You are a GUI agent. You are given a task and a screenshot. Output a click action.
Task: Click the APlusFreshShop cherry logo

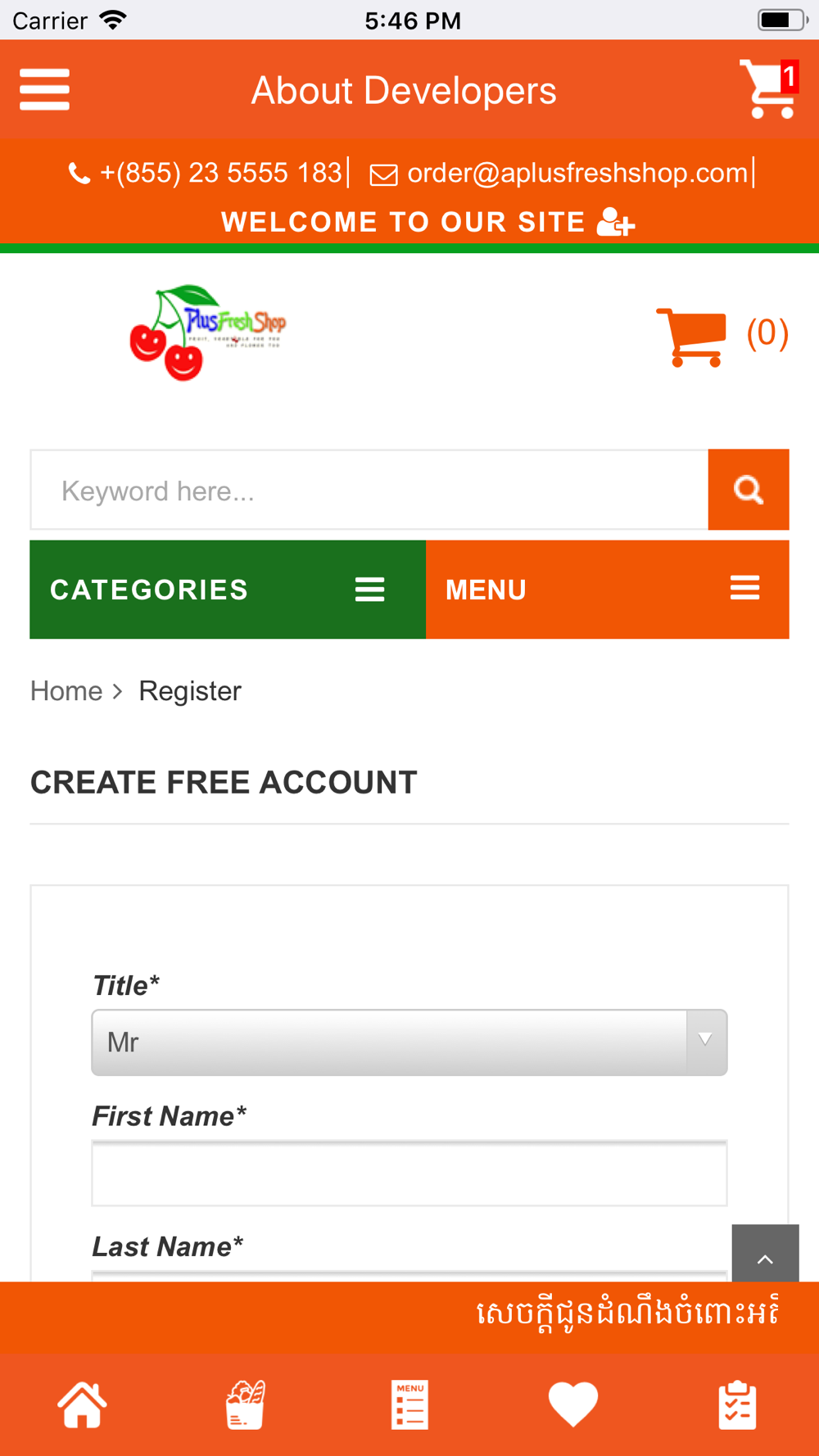(x=208, y=332)
